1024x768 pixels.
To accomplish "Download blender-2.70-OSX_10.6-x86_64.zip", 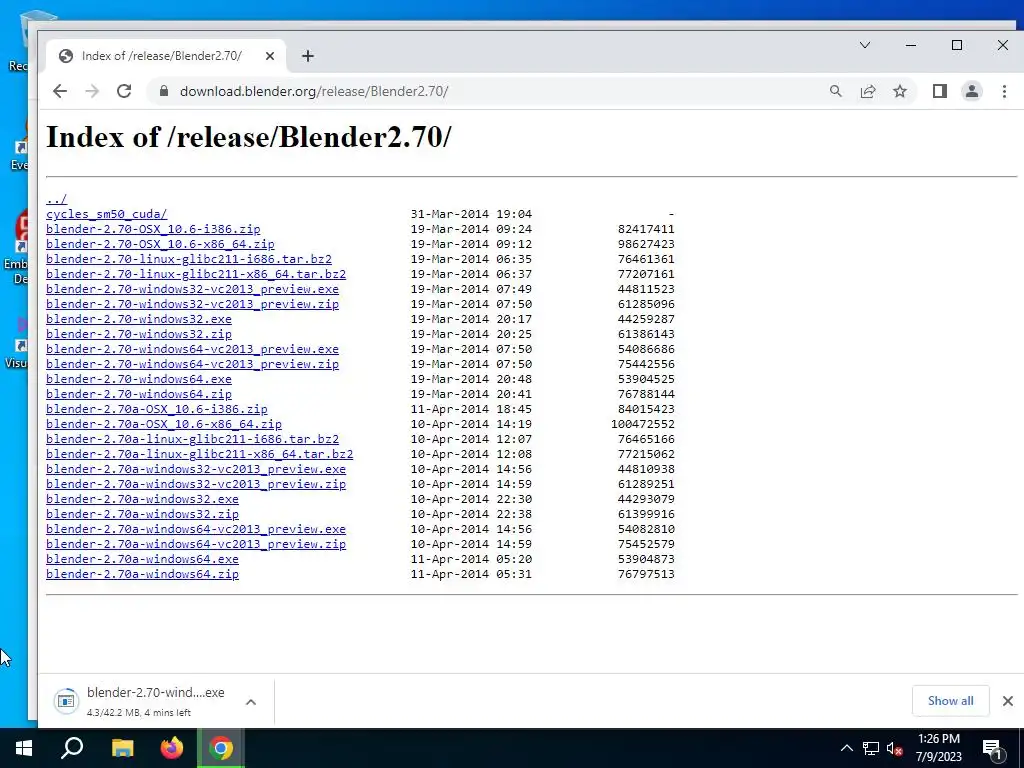I will pos(161,244).
